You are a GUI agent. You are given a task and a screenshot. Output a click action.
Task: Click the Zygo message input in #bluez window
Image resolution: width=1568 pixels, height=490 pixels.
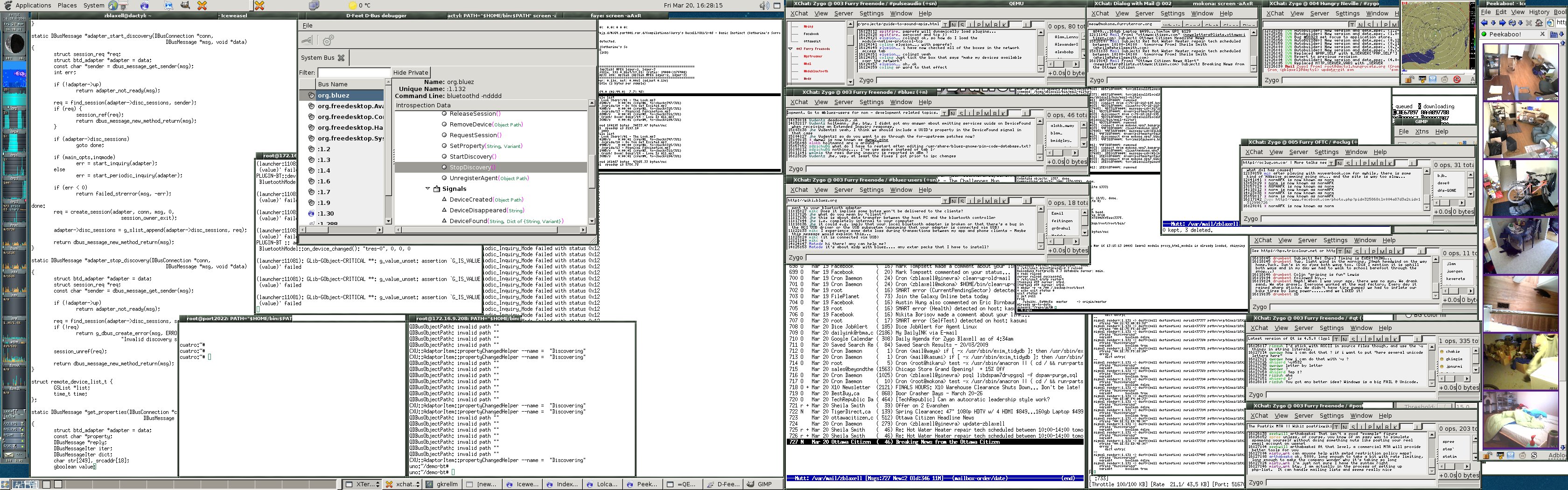pos(924,168)
